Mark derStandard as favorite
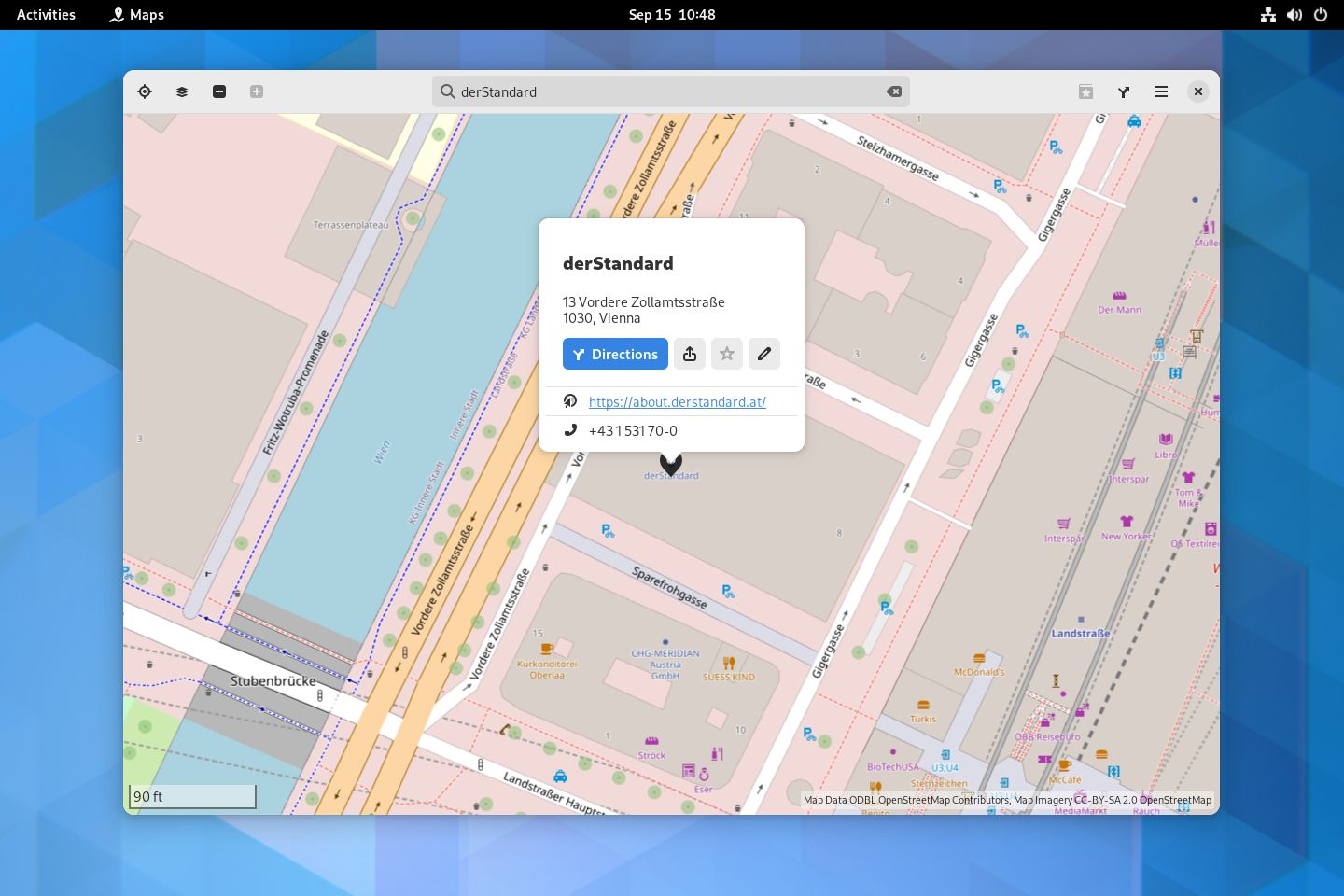The image size is (1344, 896). (727, 354)
